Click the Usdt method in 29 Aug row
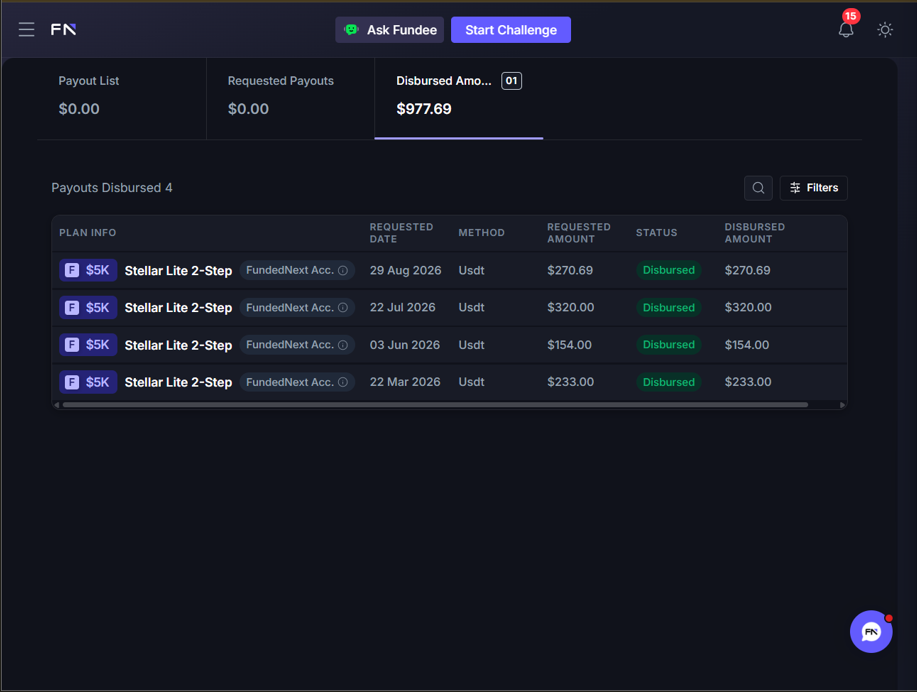 pos(471,270)
